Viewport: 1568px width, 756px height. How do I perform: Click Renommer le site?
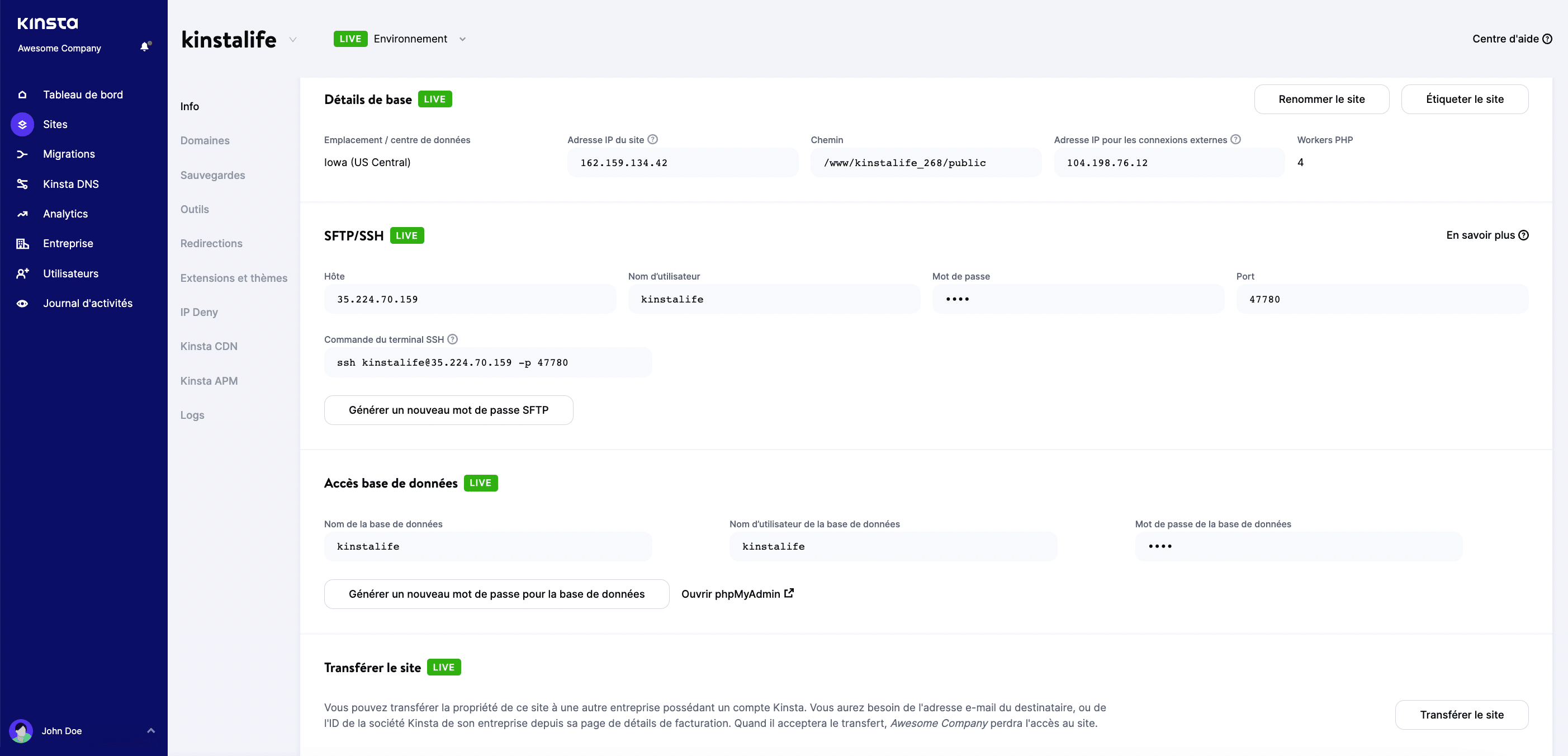tap(1321, 98)
